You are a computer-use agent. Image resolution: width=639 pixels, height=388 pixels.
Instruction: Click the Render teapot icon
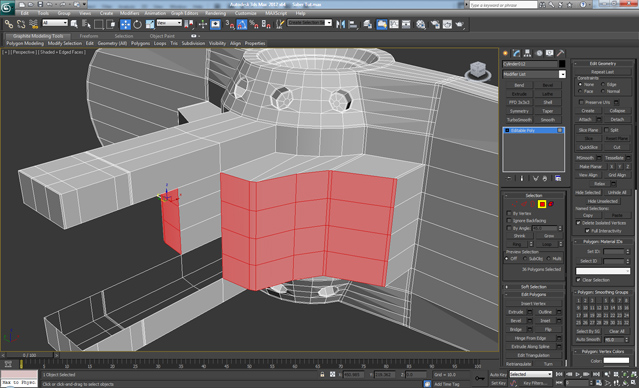(x=460, y=24)
